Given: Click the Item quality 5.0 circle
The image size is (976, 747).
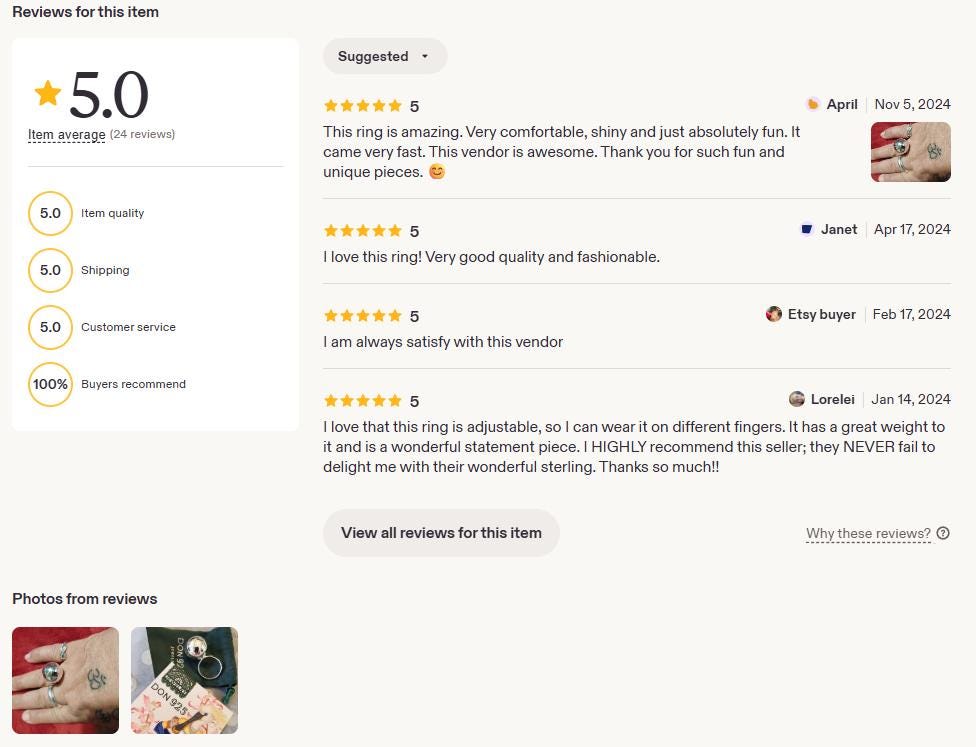Looking at the screenshot, I should pos(50,213).
